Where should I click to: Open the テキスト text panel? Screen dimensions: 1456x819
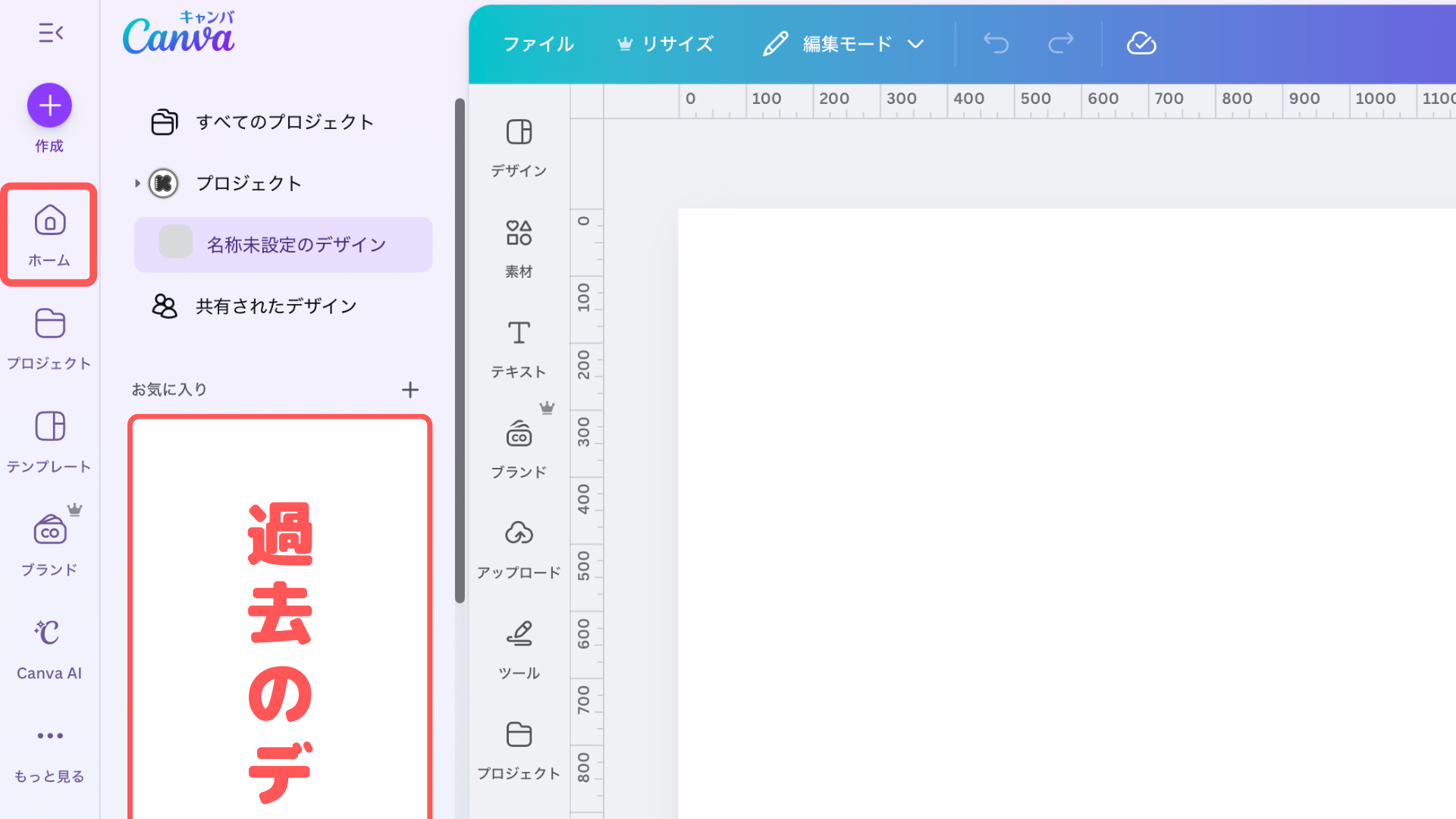click(x=519, y=350)
